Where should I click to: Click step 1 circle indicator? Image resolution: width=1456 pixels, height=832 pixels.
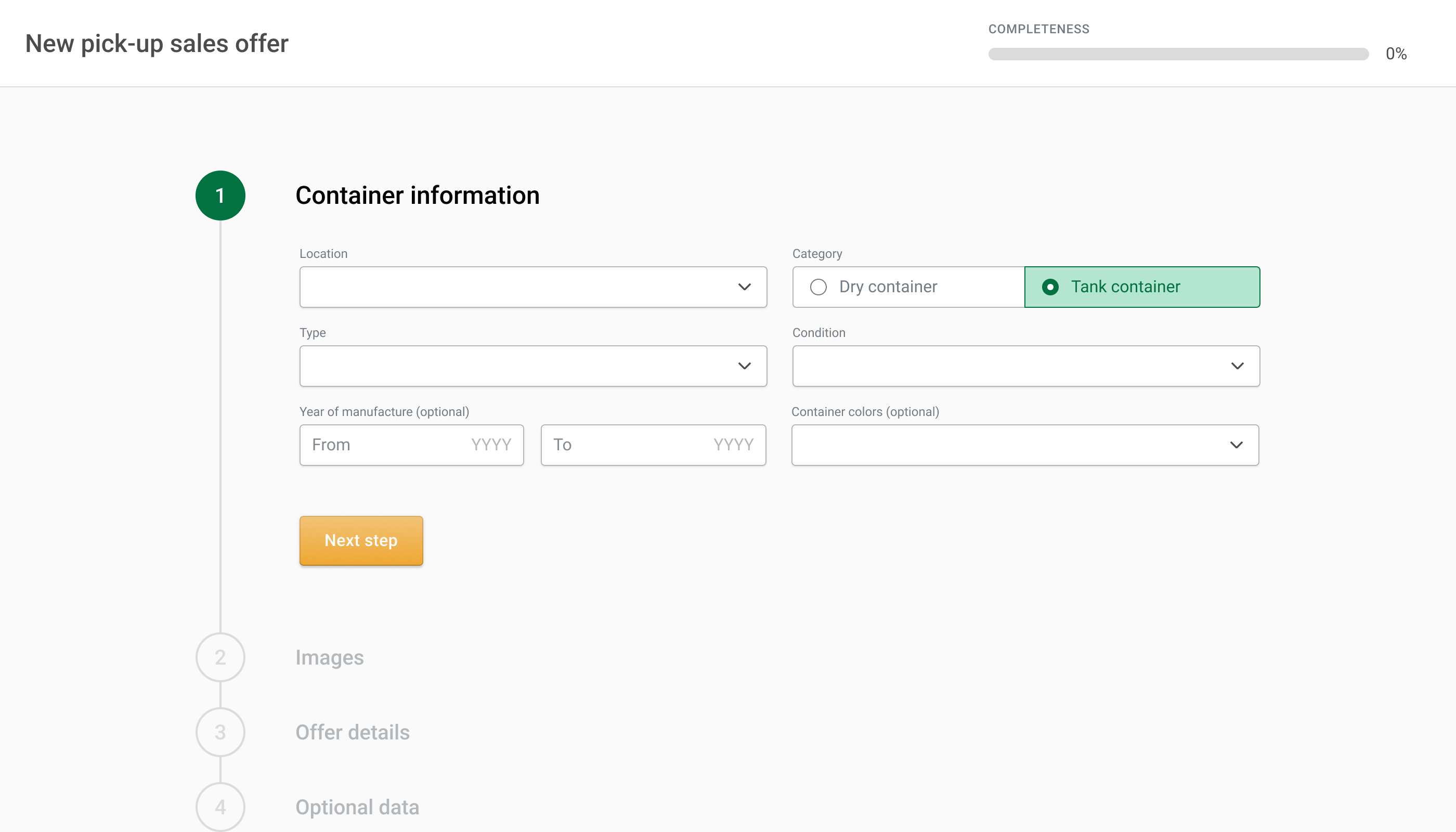220,196
